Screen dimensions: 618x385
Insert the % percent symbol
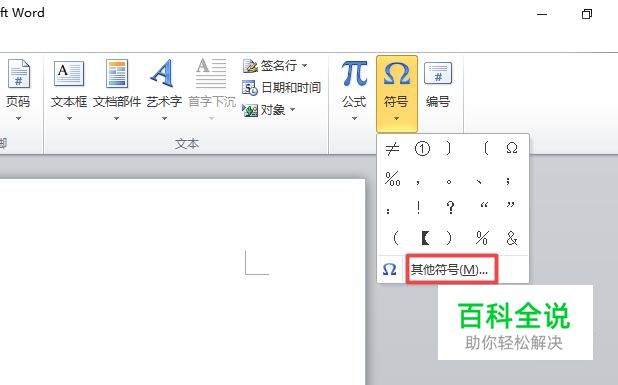(482, 238)
